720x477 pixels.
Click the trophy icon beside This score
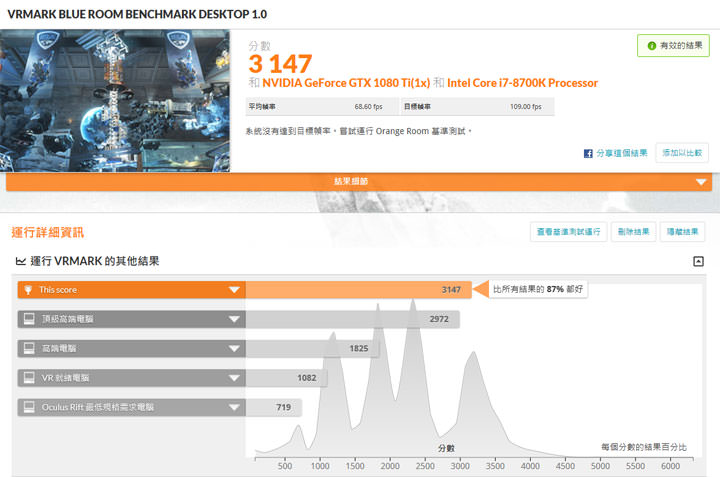tap(28, 290)
